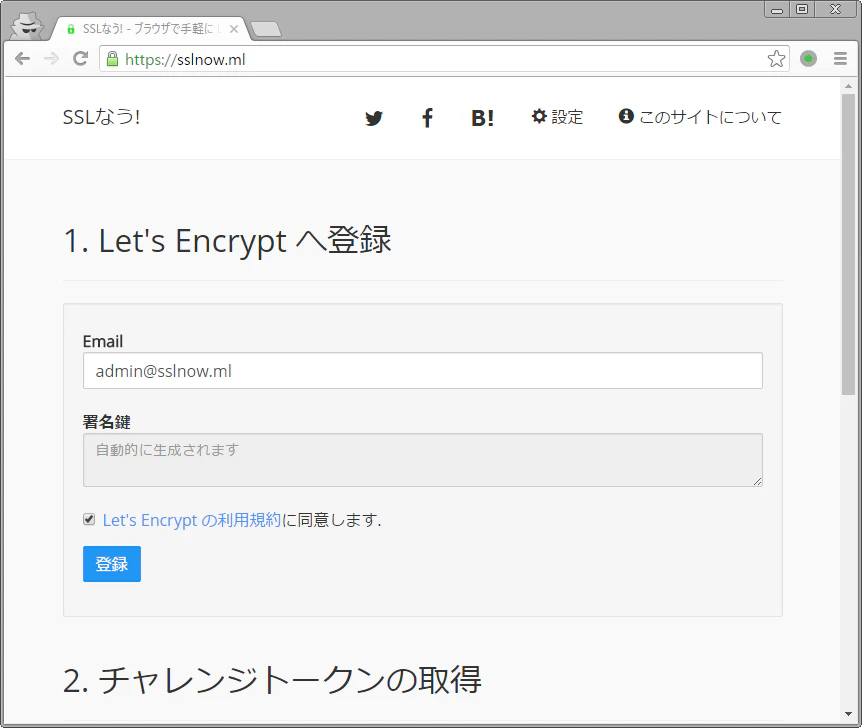Click the Hatena Bookmark B! icon
This screenshot has height=728, width=862.
pos(482,118)
